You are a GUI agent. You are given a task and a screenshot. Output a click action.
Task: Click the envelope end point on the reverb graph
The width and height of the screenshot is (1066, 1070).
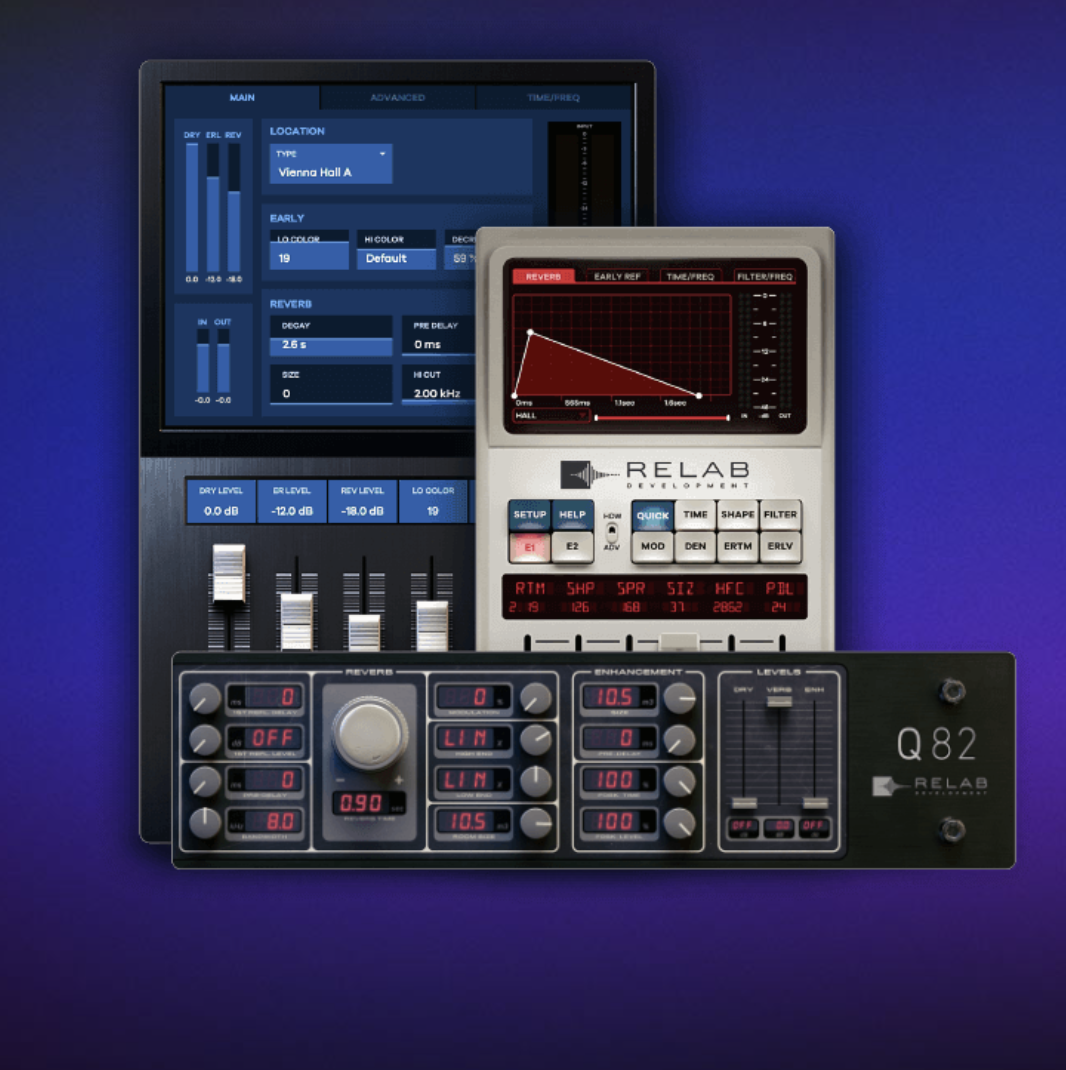pyautogui.click(x=699, y=395)
